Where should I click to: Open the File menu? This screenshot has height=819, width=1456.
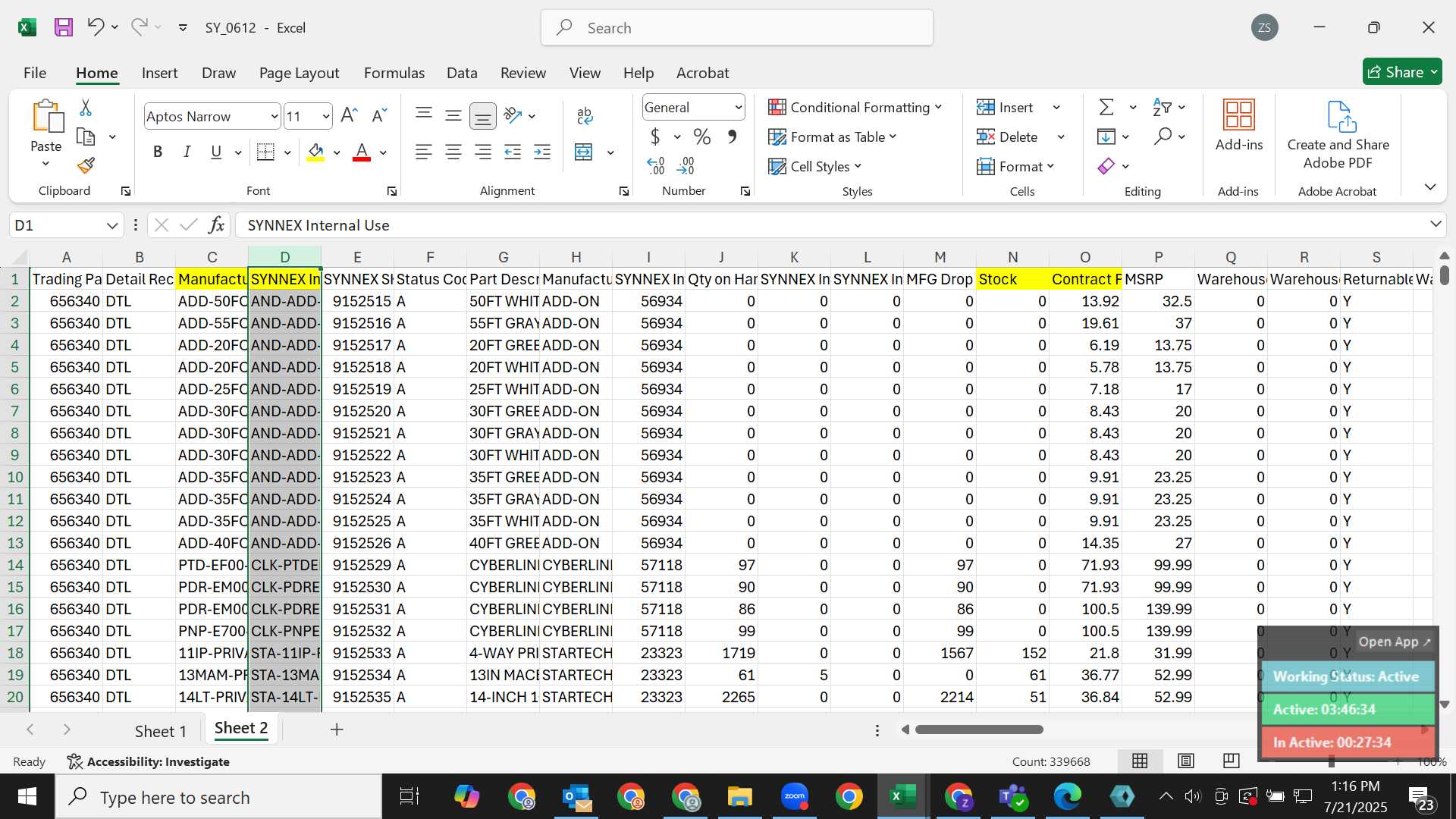pyautogui.click(x=35, y=73)
